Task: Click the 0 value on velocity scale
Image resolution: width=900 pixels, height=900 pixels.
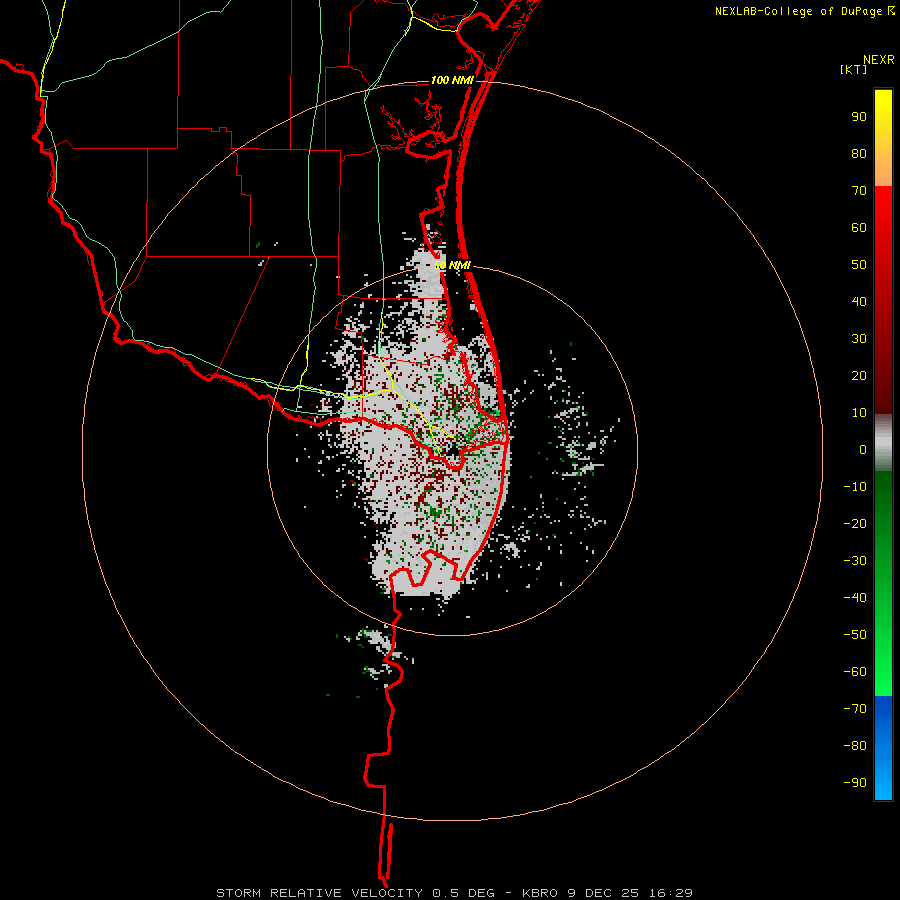Action: 863,449
